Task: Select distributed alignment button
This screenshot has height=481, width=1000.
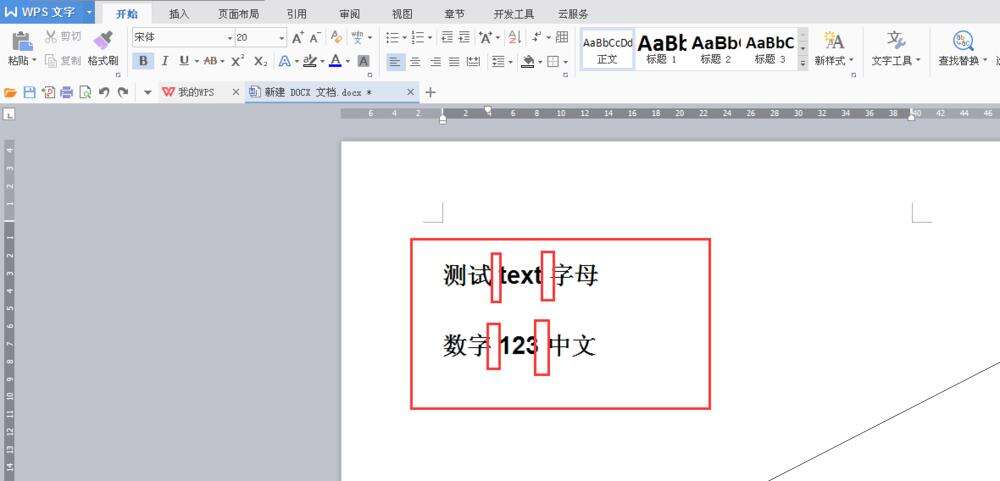Action: coord(473,62)
